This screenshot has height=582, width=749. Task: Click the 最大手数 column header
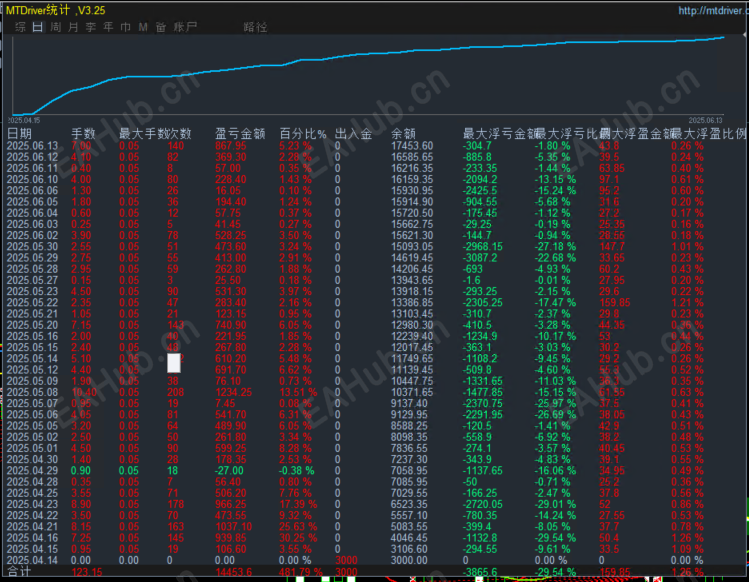142,134
